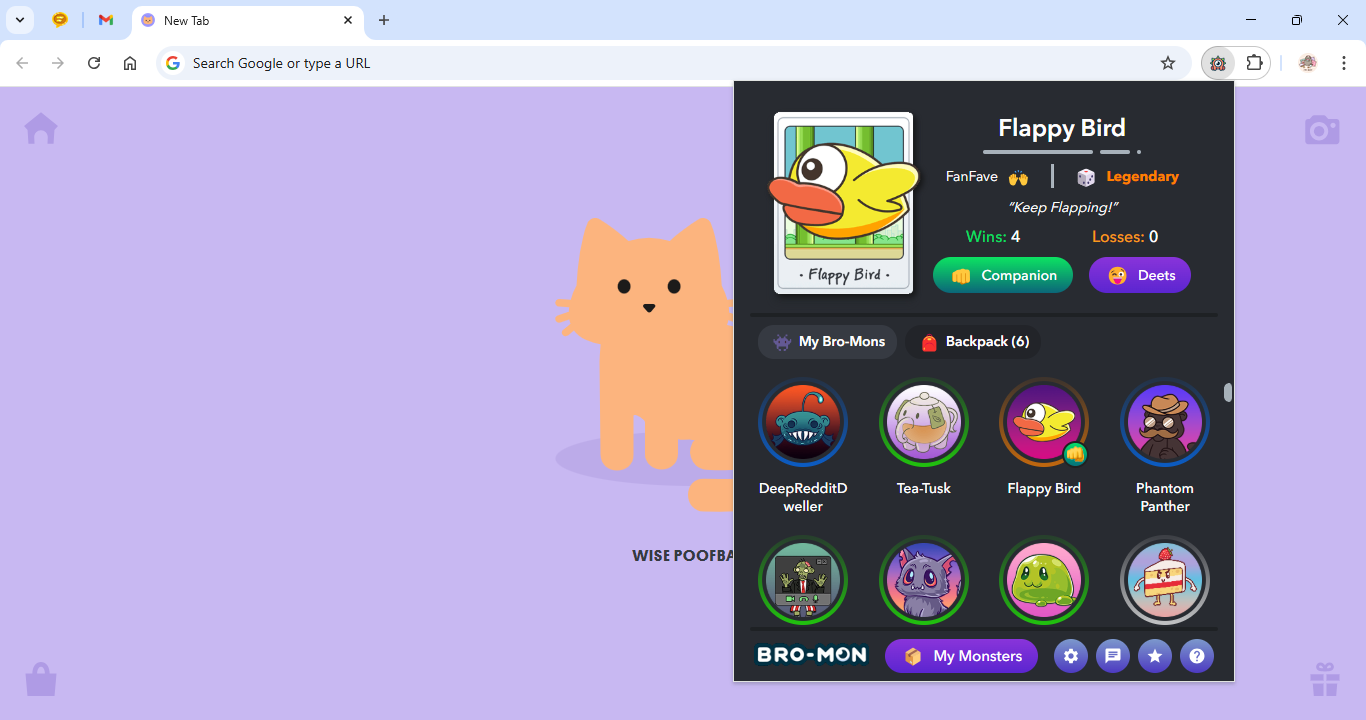Open Bro-Mon settings gear
The width and height of the screenshot is (1366, 720).
coord(1071,656)
